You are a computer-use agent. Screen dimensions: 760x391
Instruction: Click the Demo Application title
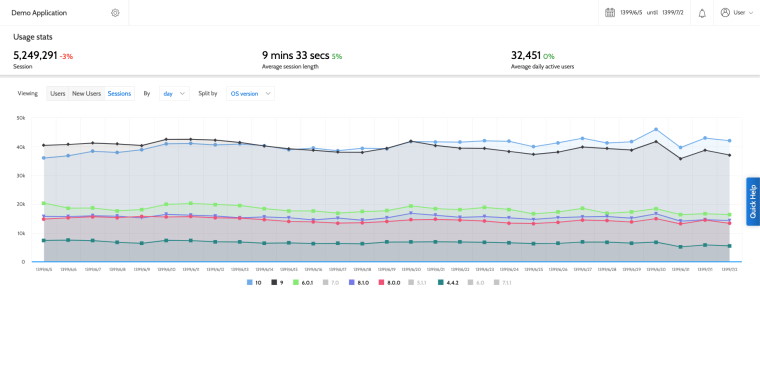(39, 13)
